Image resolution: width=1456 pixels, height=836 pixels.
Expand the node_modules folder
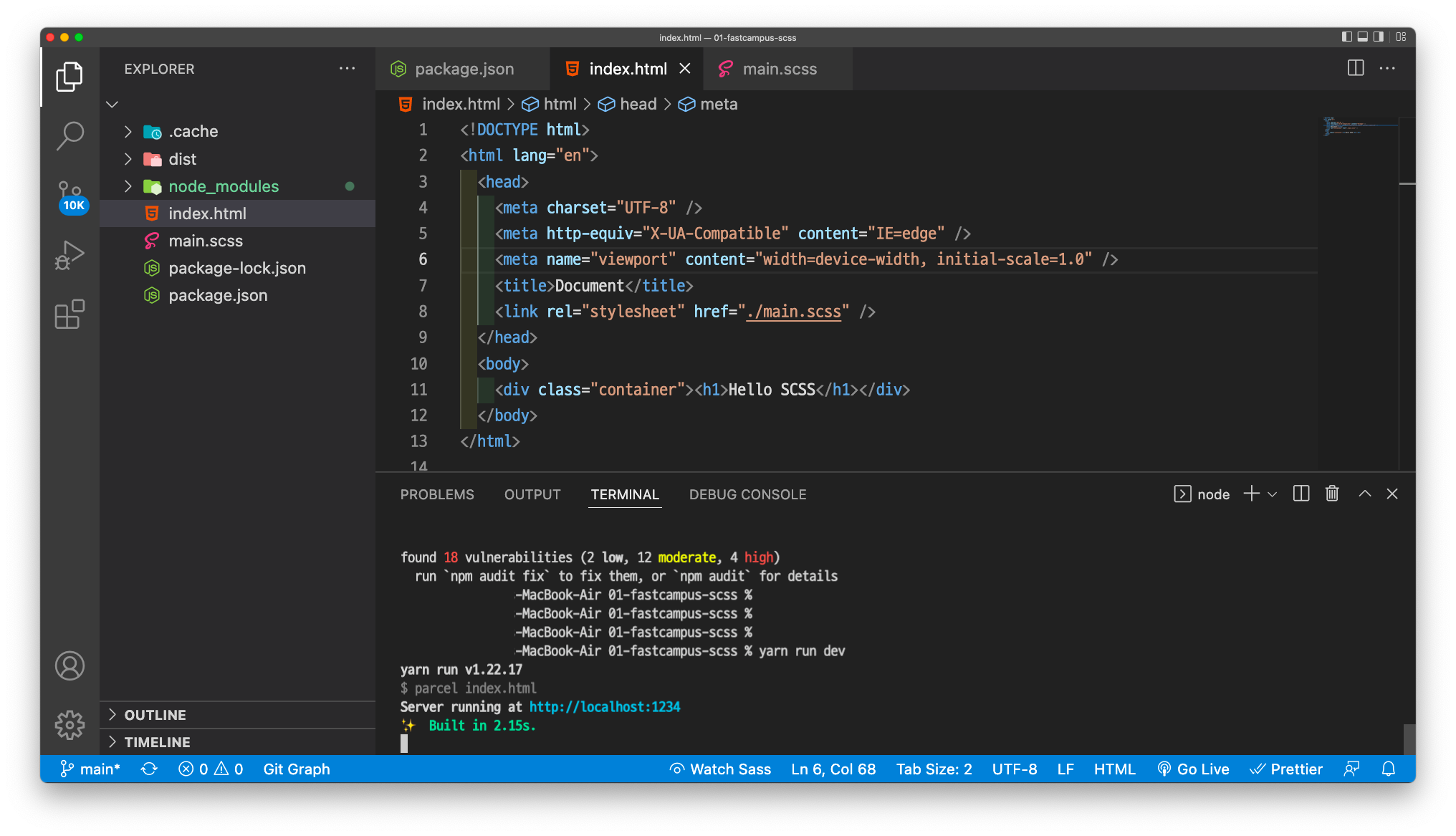224,186
